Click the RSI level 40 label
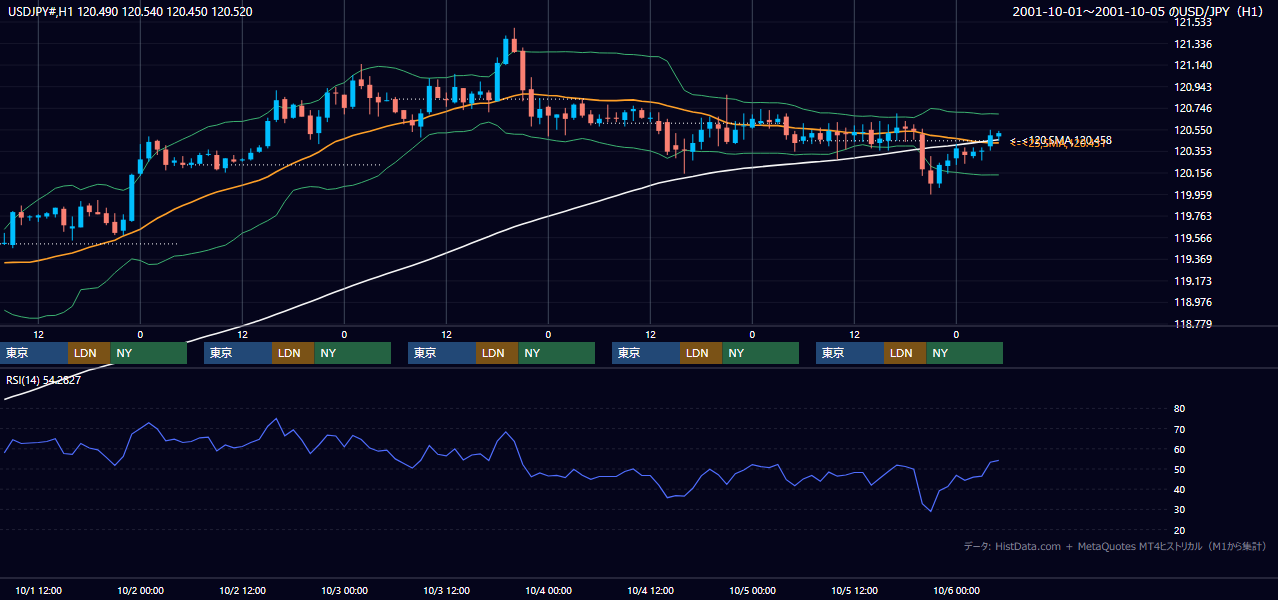The width and height of the screenshot is (1278, 600). pos(1179,489)
